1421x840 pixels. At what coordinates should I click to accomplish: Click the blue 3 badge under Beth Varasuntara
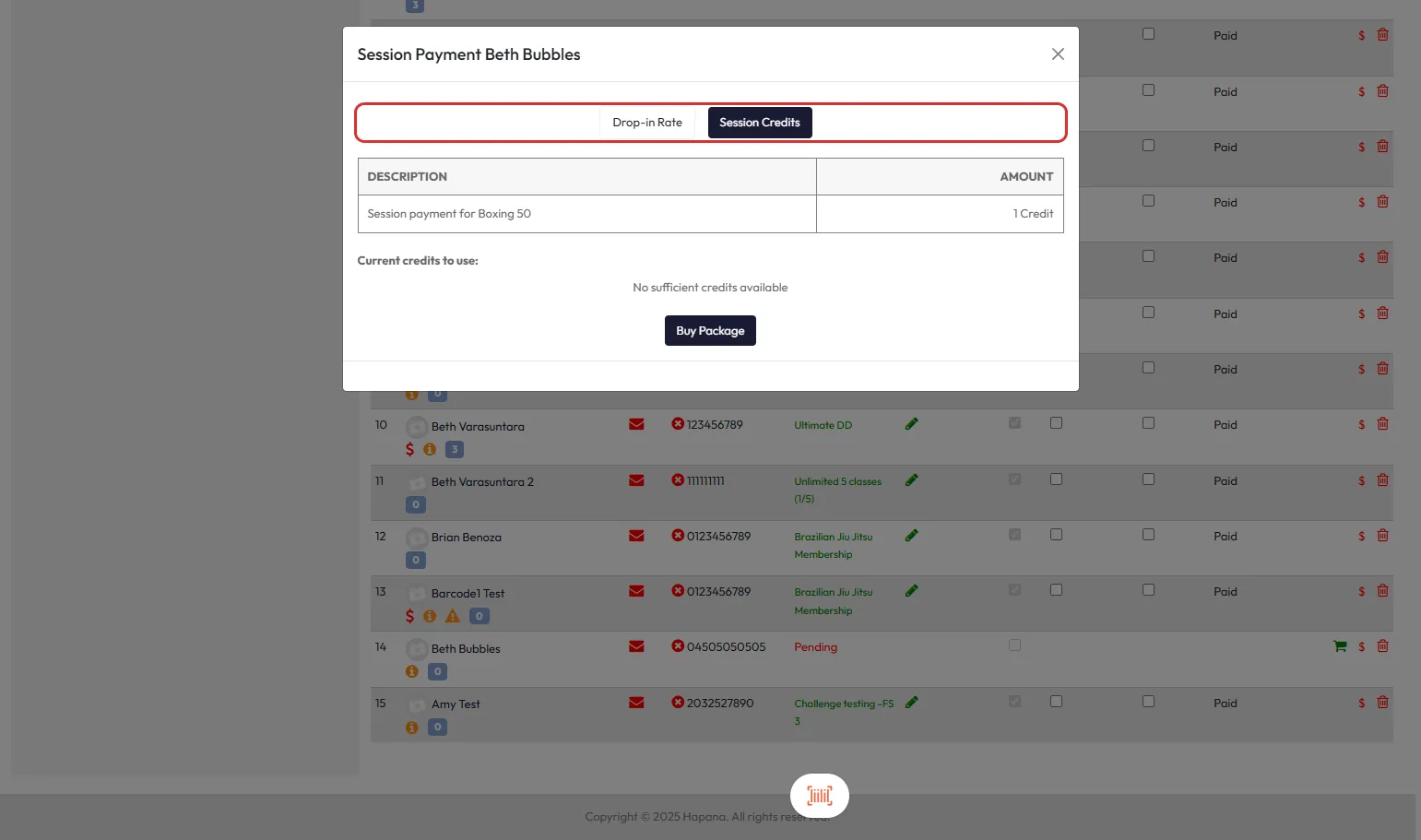pos(454,449)
